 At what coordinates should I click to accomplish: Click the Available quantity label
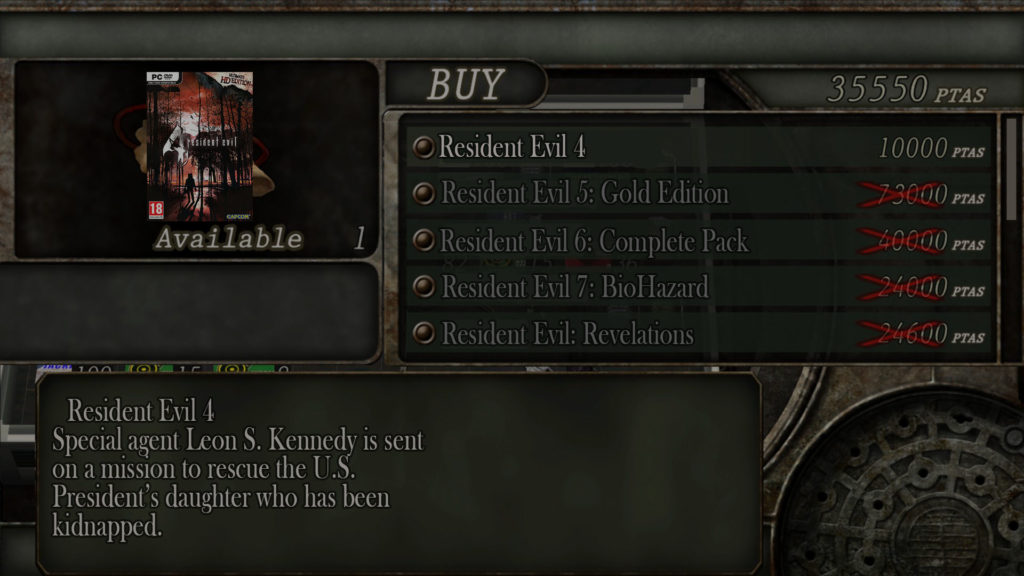click(229, 238)
